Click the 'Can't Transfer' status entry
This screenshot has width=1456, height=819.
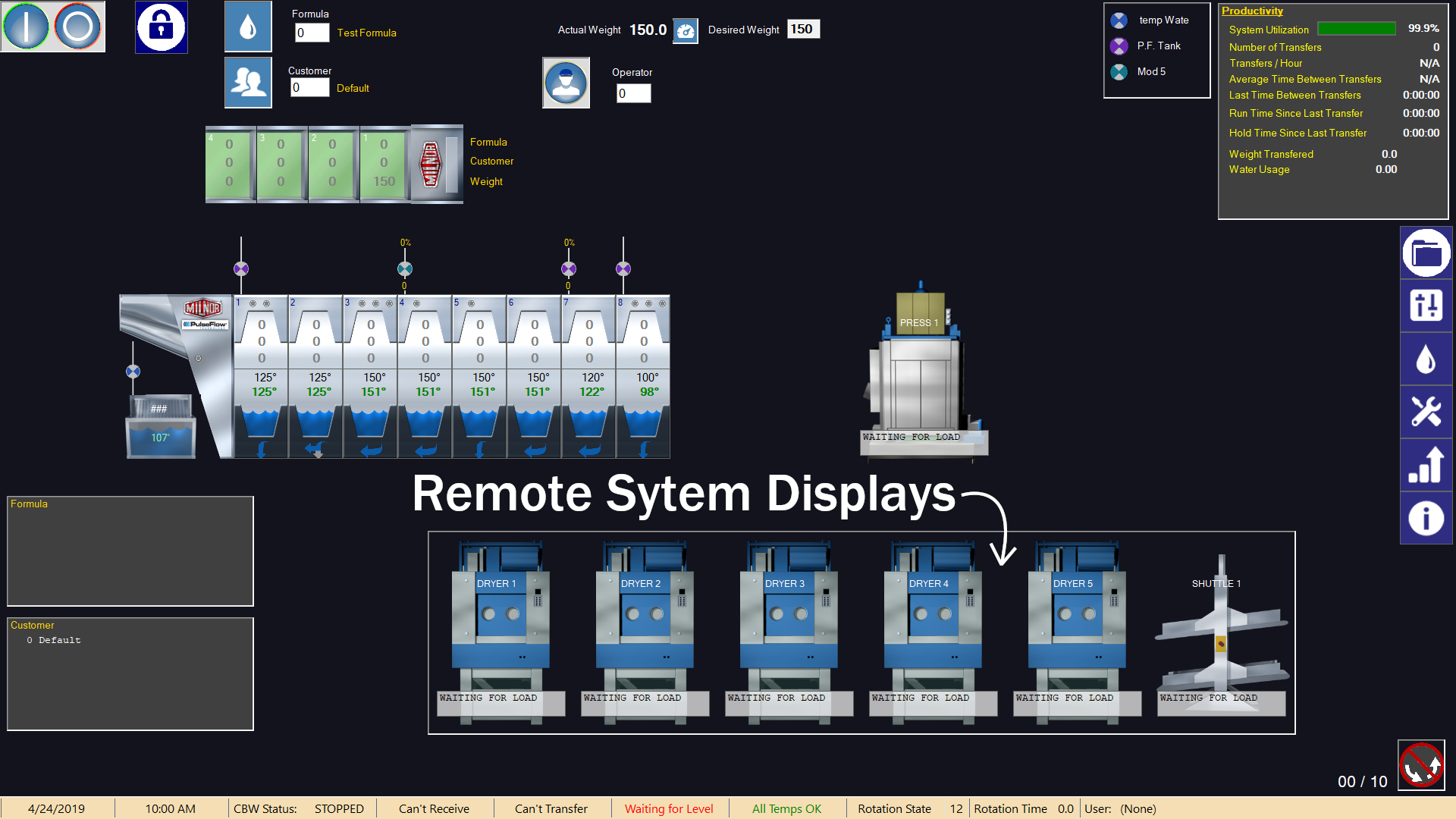point(551,809)
